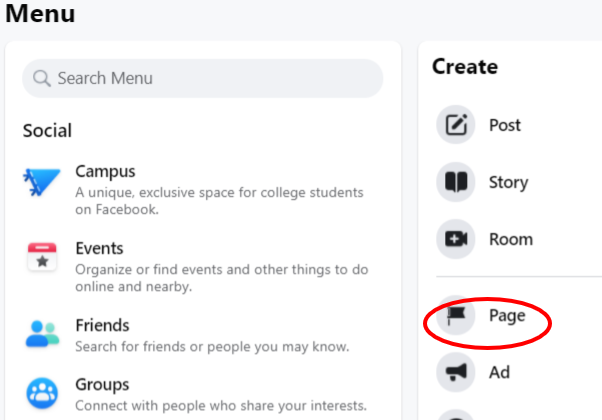Open the Groups icon
This screenshot has width=602, height=420.
click(42, 394)
